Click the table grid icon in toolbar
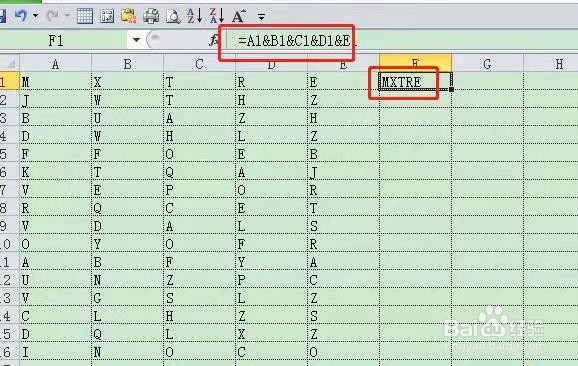The image size is (578, 366). coord(85,16)
